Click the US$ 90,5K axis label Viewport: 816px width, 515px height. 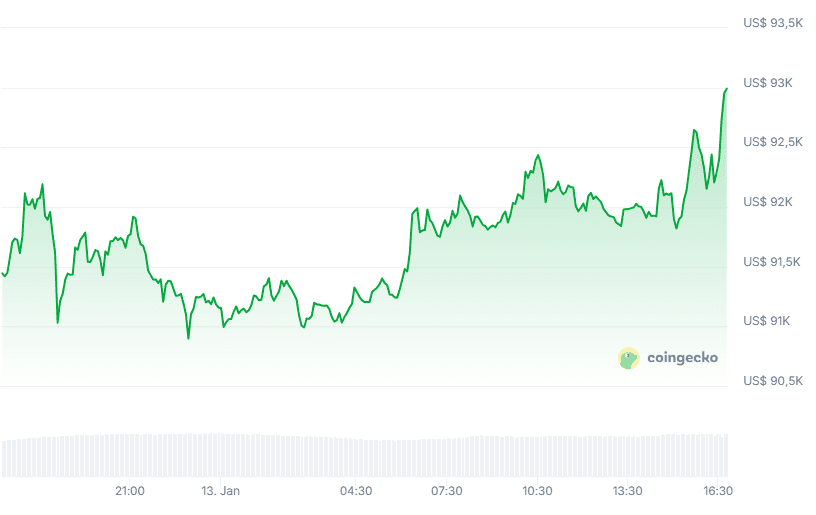[773, 381]
